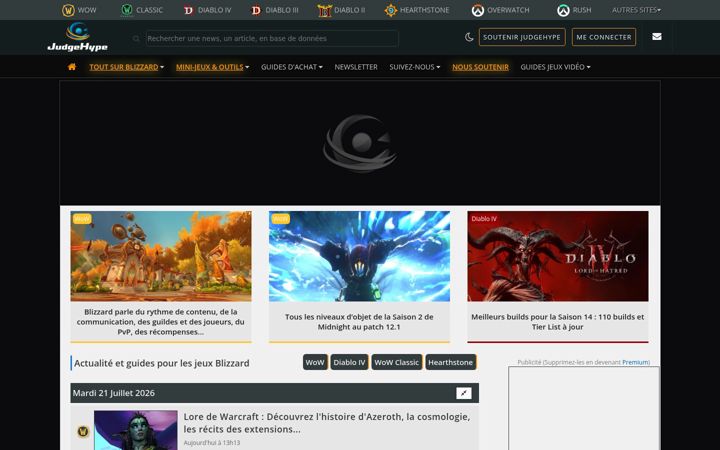Click the WOW text link in top bar
Screen dimensions: 720x450
click(x=87, y=10)
